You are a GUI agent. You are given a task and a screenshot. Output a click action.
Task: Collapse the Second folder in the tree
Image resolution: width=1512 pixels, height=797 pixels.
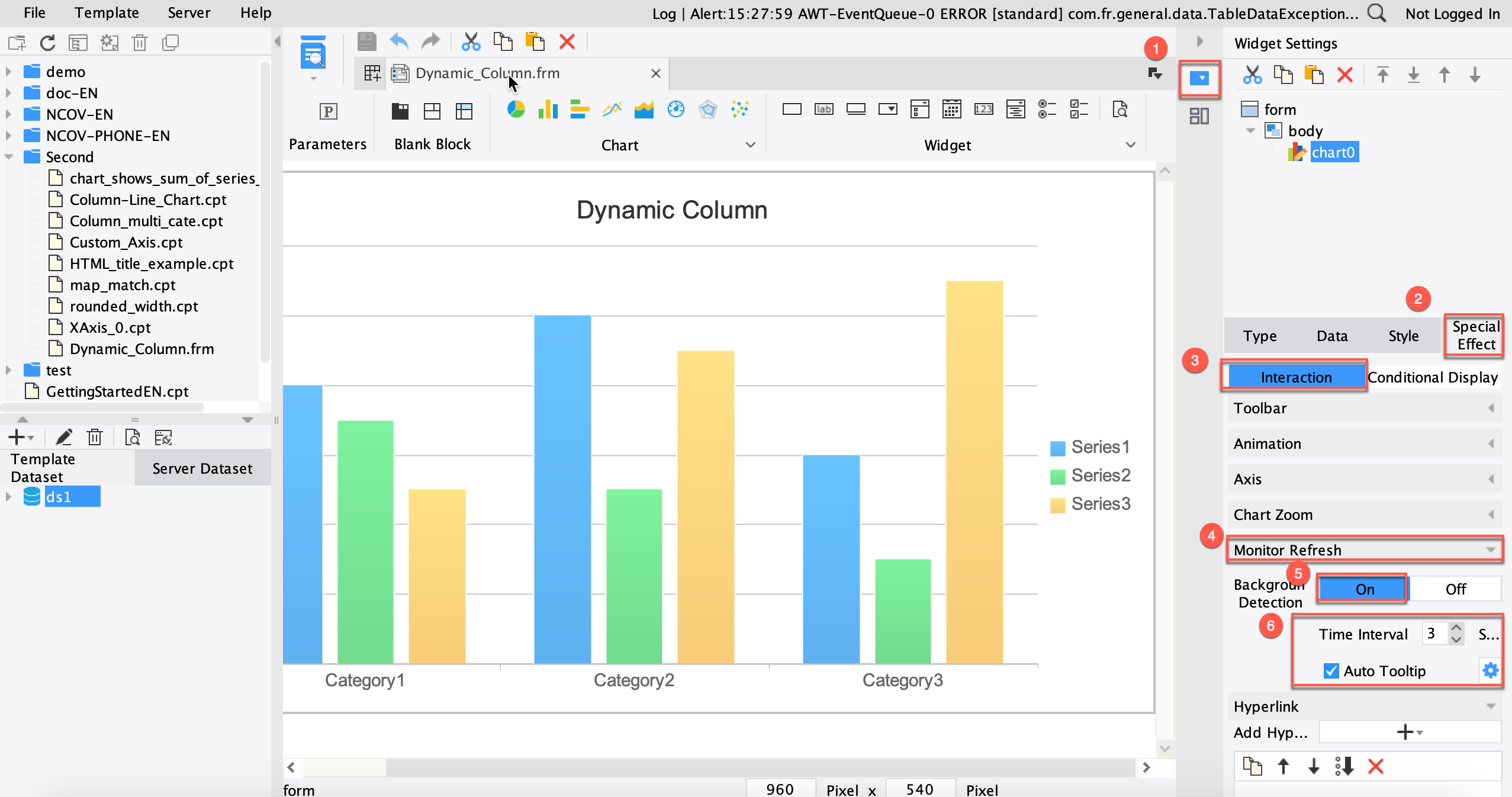pos(9,156)
